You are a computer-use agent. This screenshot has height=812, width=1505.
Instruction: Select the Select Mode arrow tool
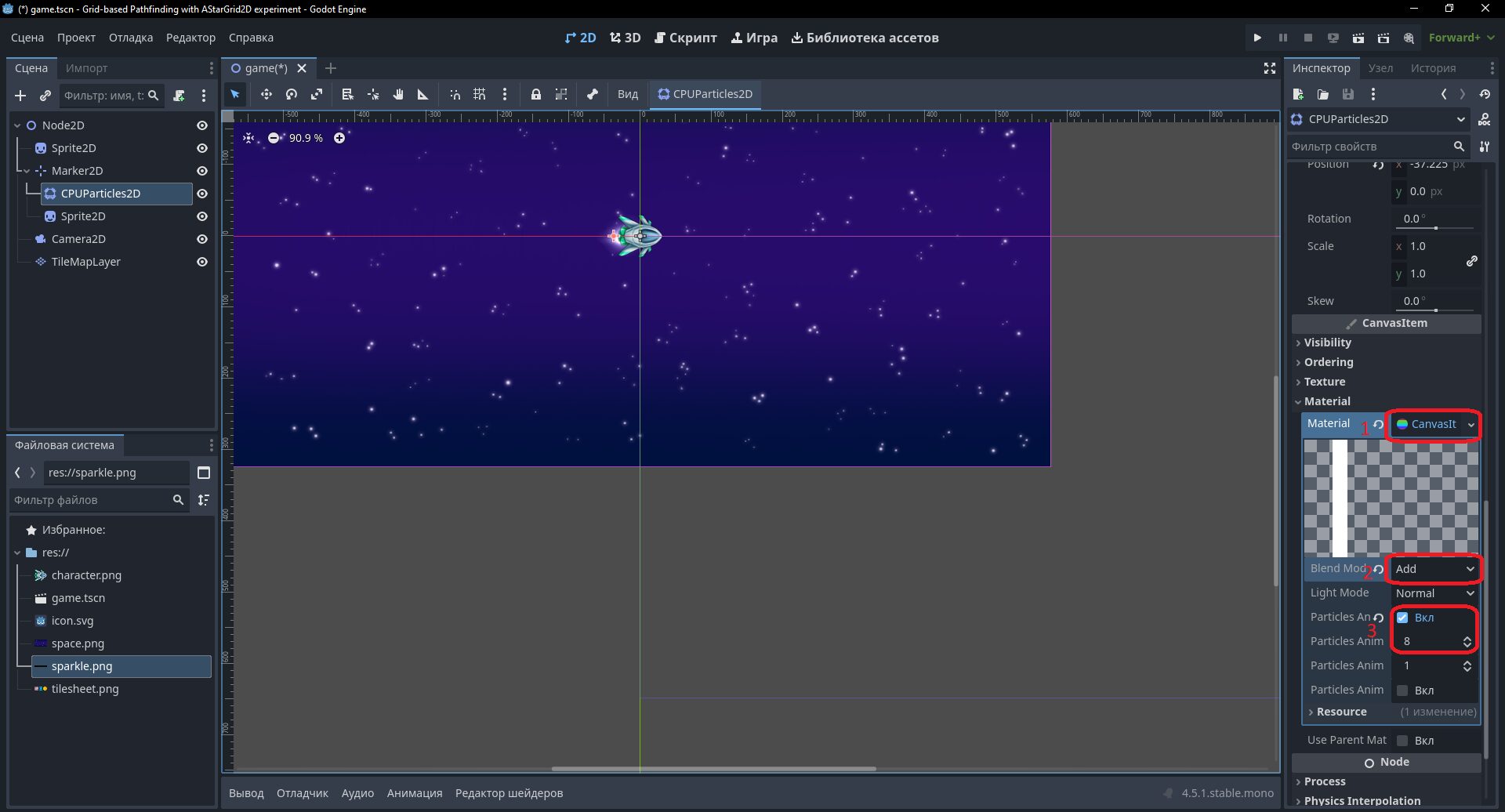click(235, 94)
